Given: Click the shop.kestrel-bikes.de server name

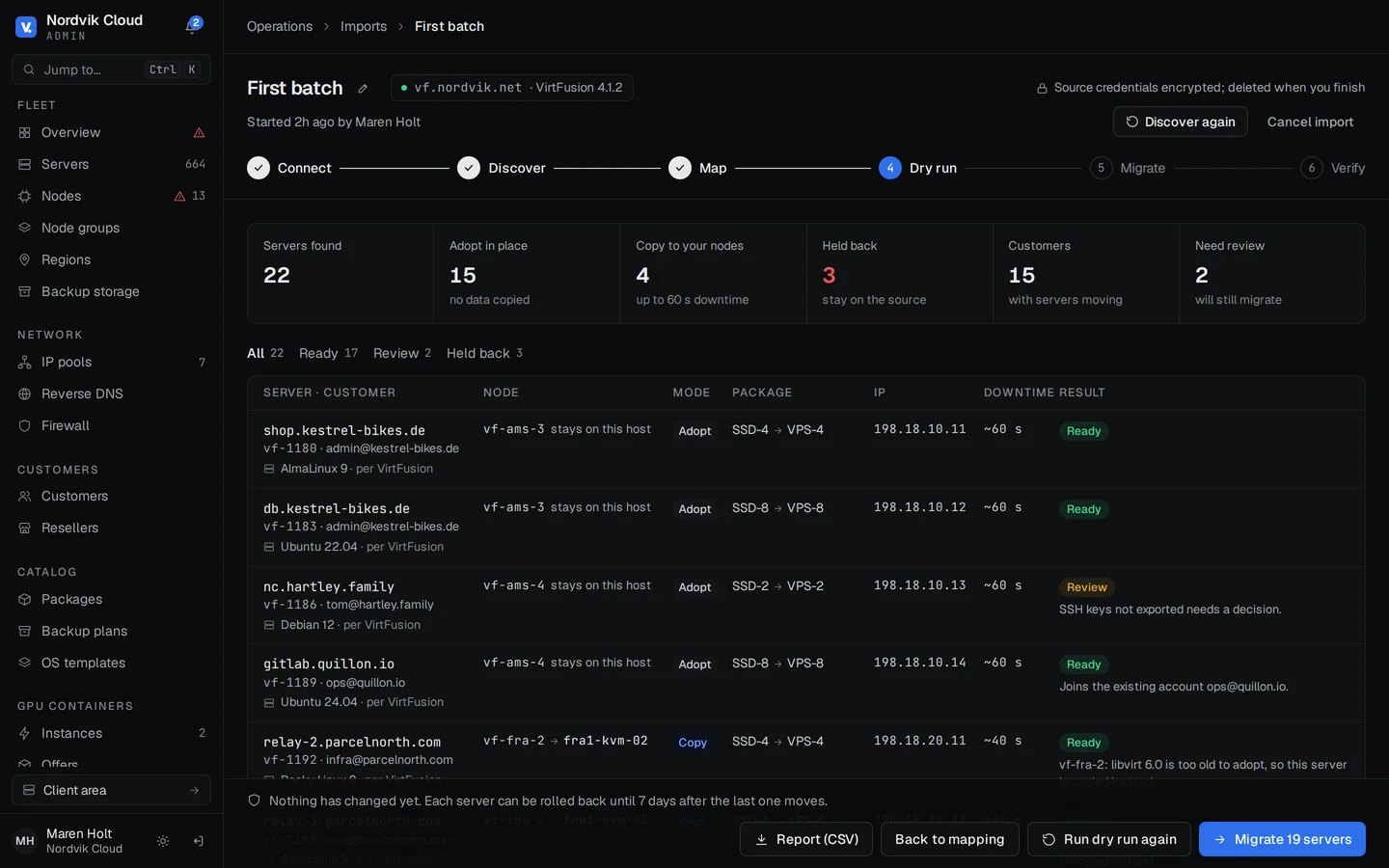Looking at the screenshot, I should (344, 430).
